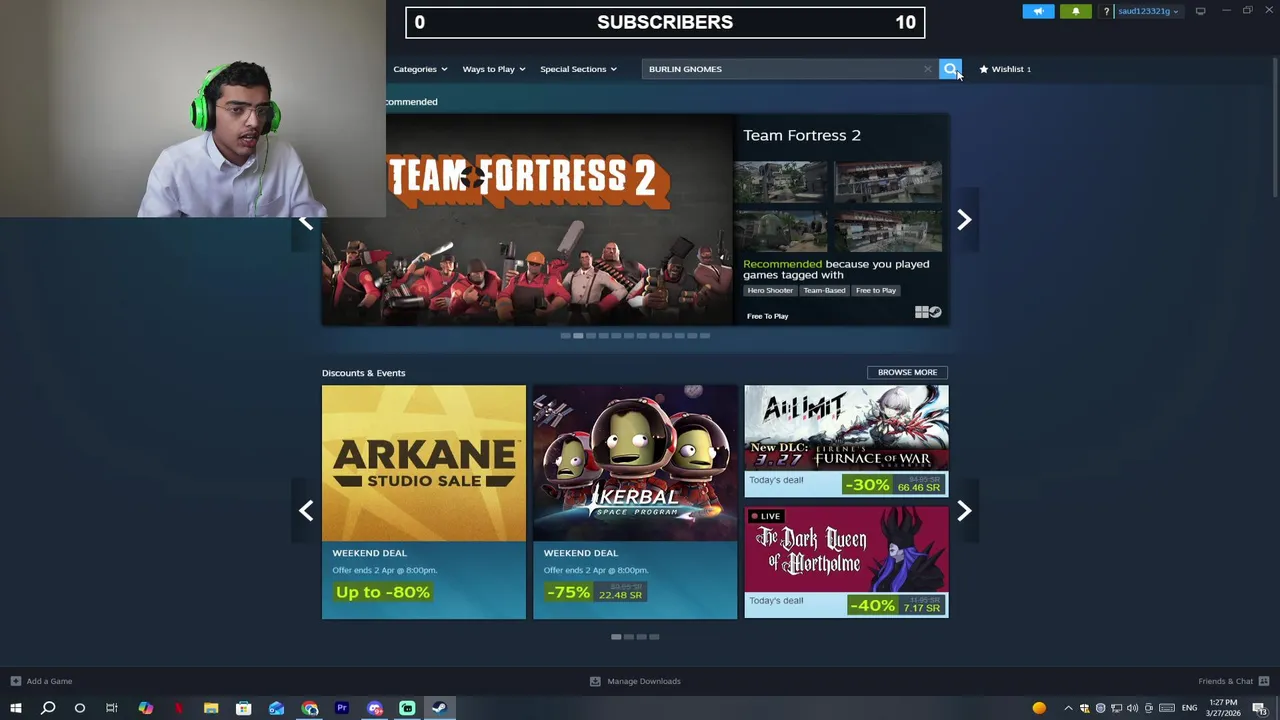Open Windows taskbar search

point(48,708)
